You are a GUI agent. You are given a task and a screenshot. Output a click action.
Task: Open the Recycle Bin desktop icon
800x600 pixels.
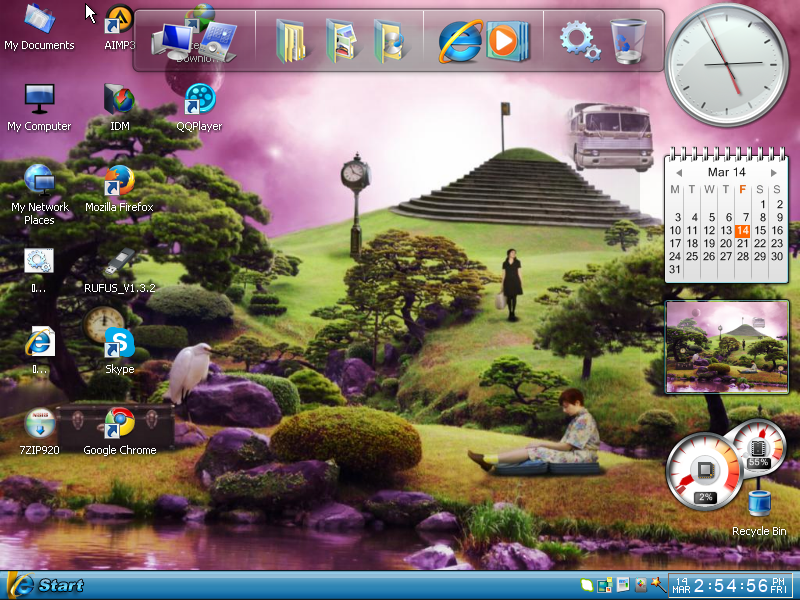pyautogui.click(x=759, y=512)
